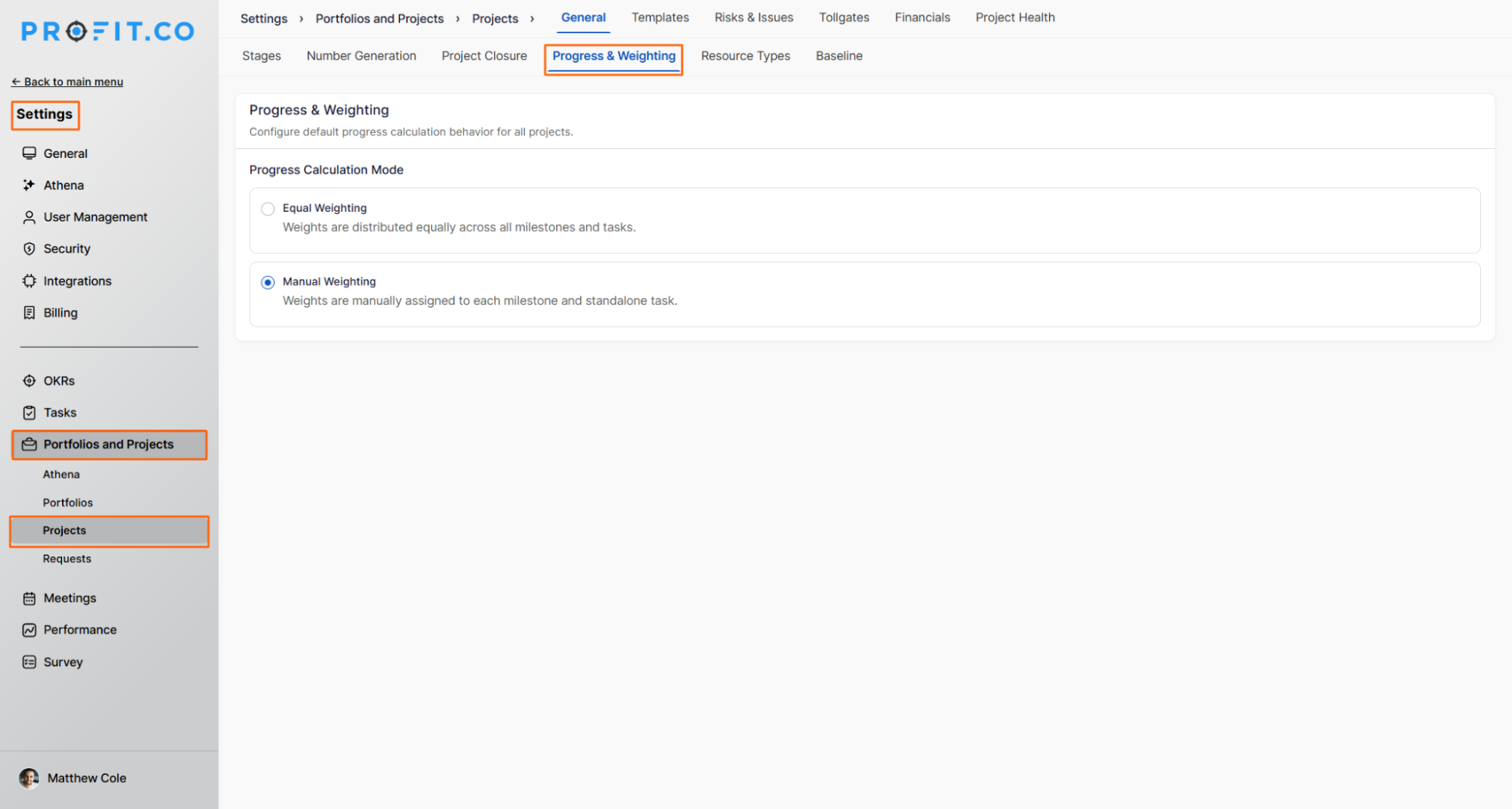Switch to the Baseline sub-tab
This screenshot has height=809, width=1512.
tap(839, 56)
